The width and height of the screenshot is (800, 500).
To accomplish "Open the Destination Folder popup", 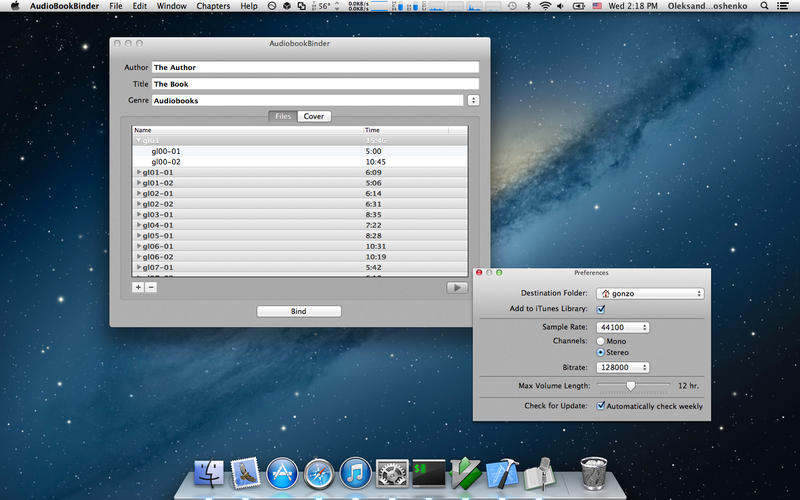I will [x=650, y=293].
